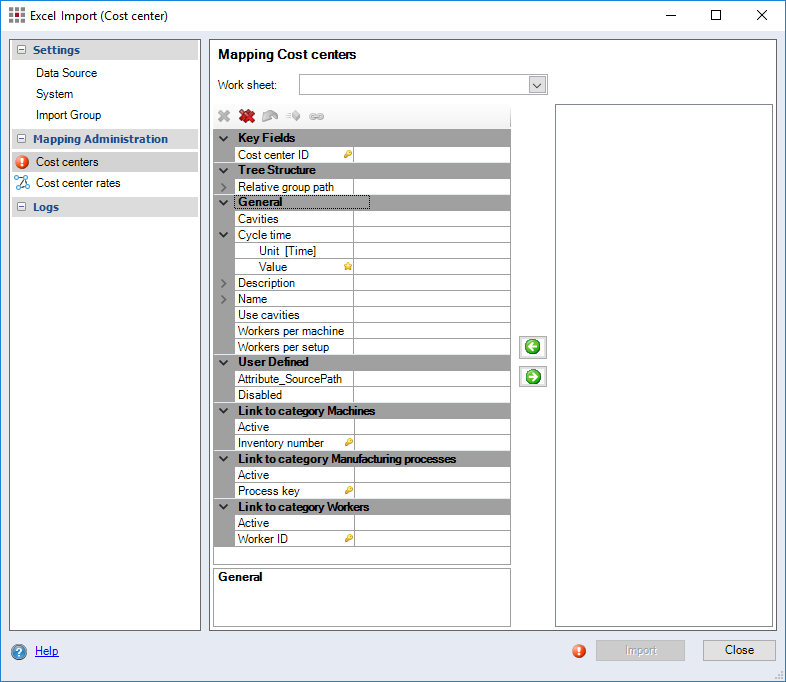Collapse the Settings section
Viewport: 786px width, 682px height.
coord(22,50)
